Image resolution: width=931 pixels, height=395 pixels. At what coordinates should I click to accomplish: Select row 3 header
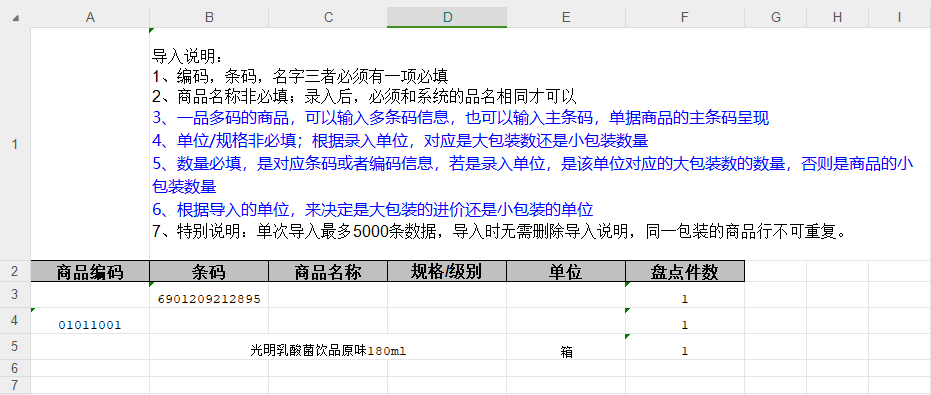point(15,294)
